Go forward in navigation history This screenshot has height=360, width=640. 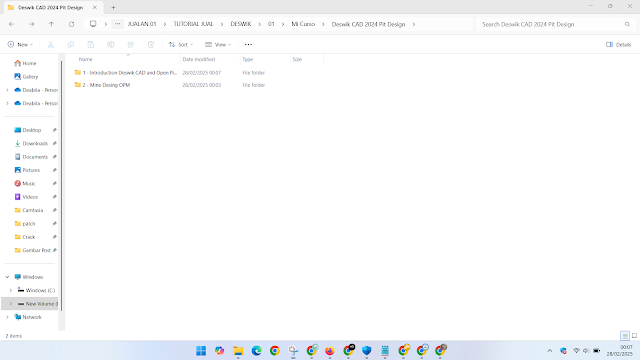click(31, 24)
